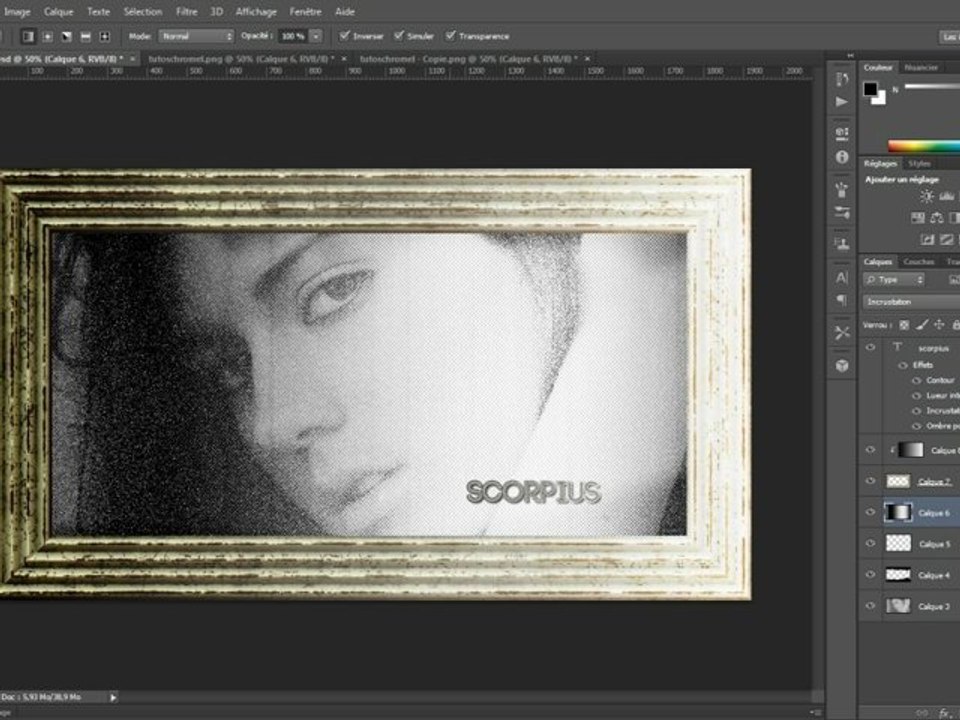Open the Filtre menu

point(186,12)
